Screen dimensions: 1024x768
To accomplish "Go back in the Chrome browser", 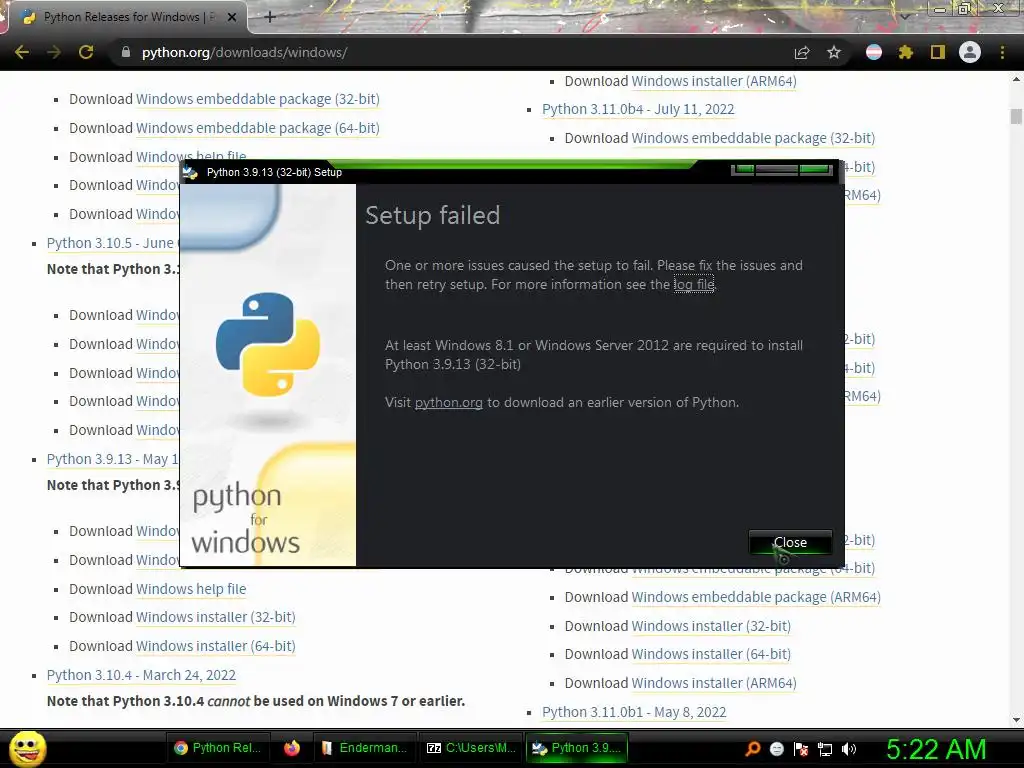I will pyautogui.click(x=22, y=52).
